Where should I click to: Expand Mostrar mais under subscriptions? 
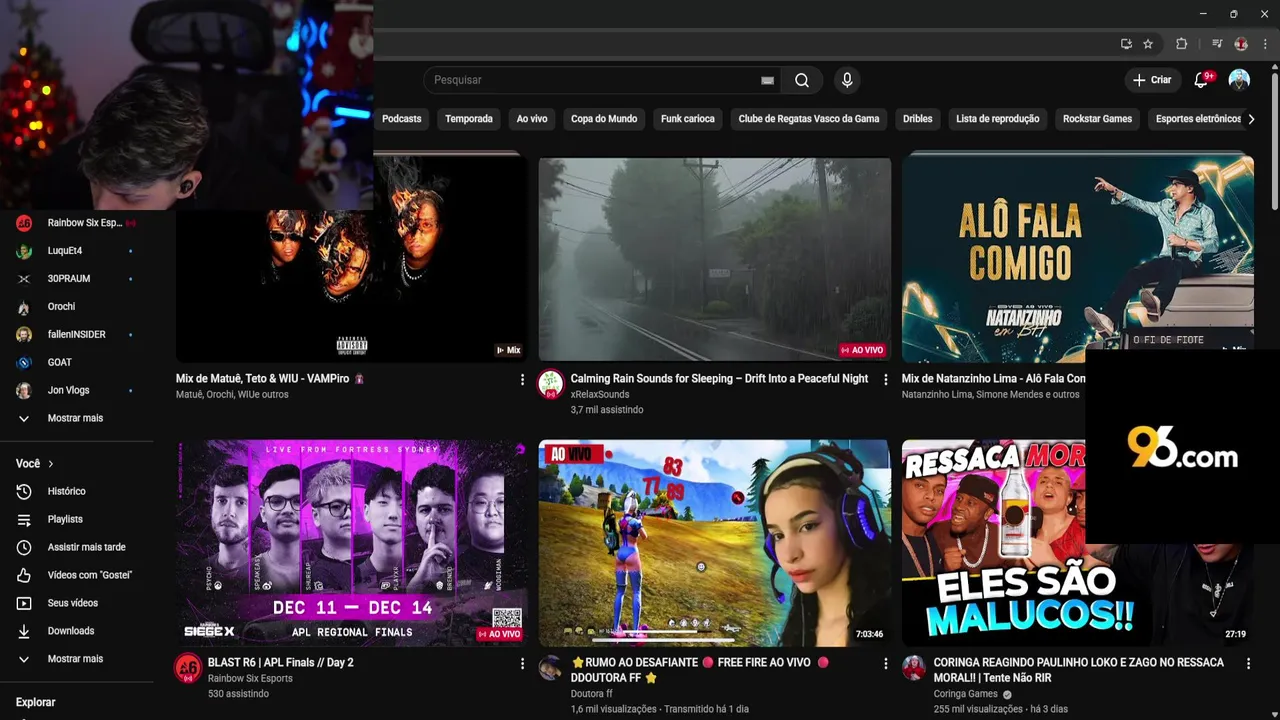(77, 418)
